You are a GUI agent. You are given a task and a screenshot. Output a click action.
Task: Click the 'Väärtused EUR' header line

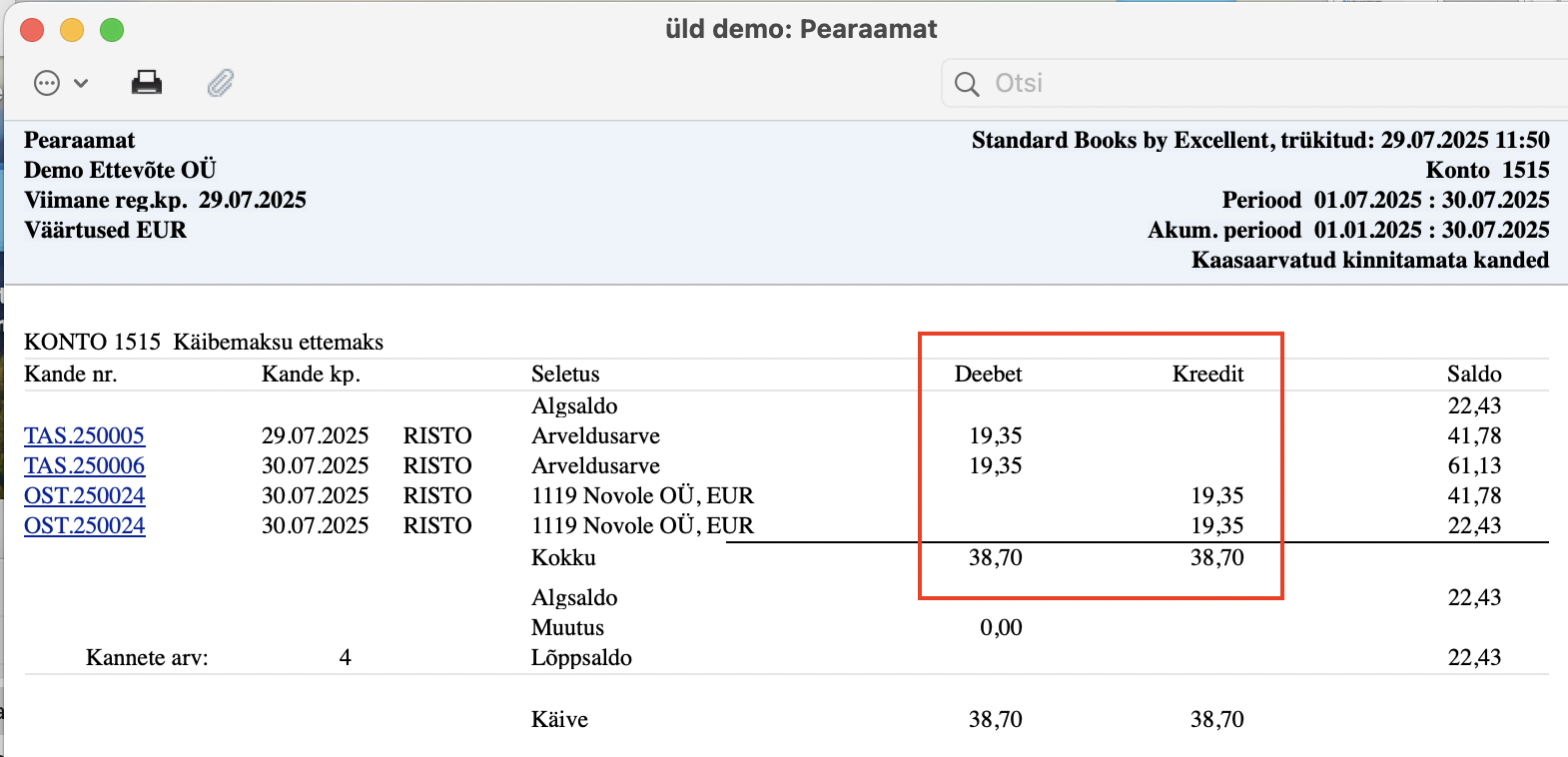(105, 230)
